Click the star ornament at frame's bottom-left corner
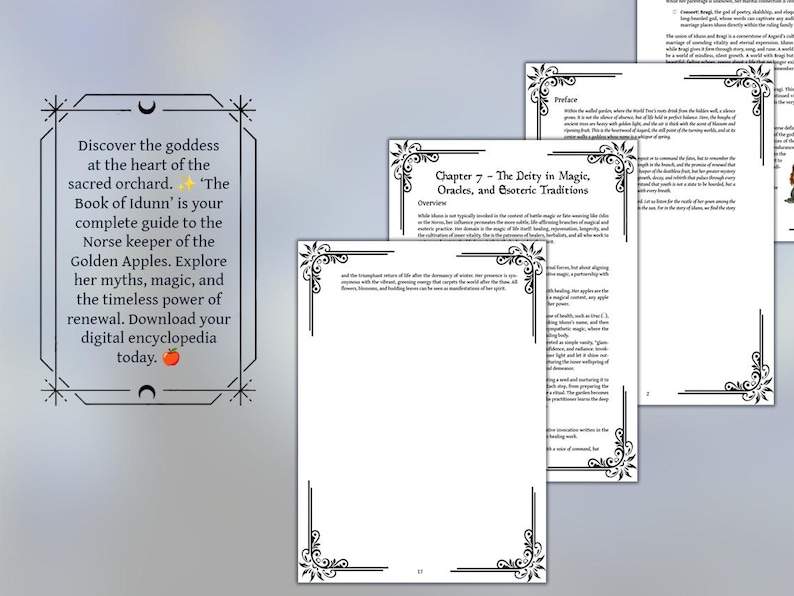 54,391
